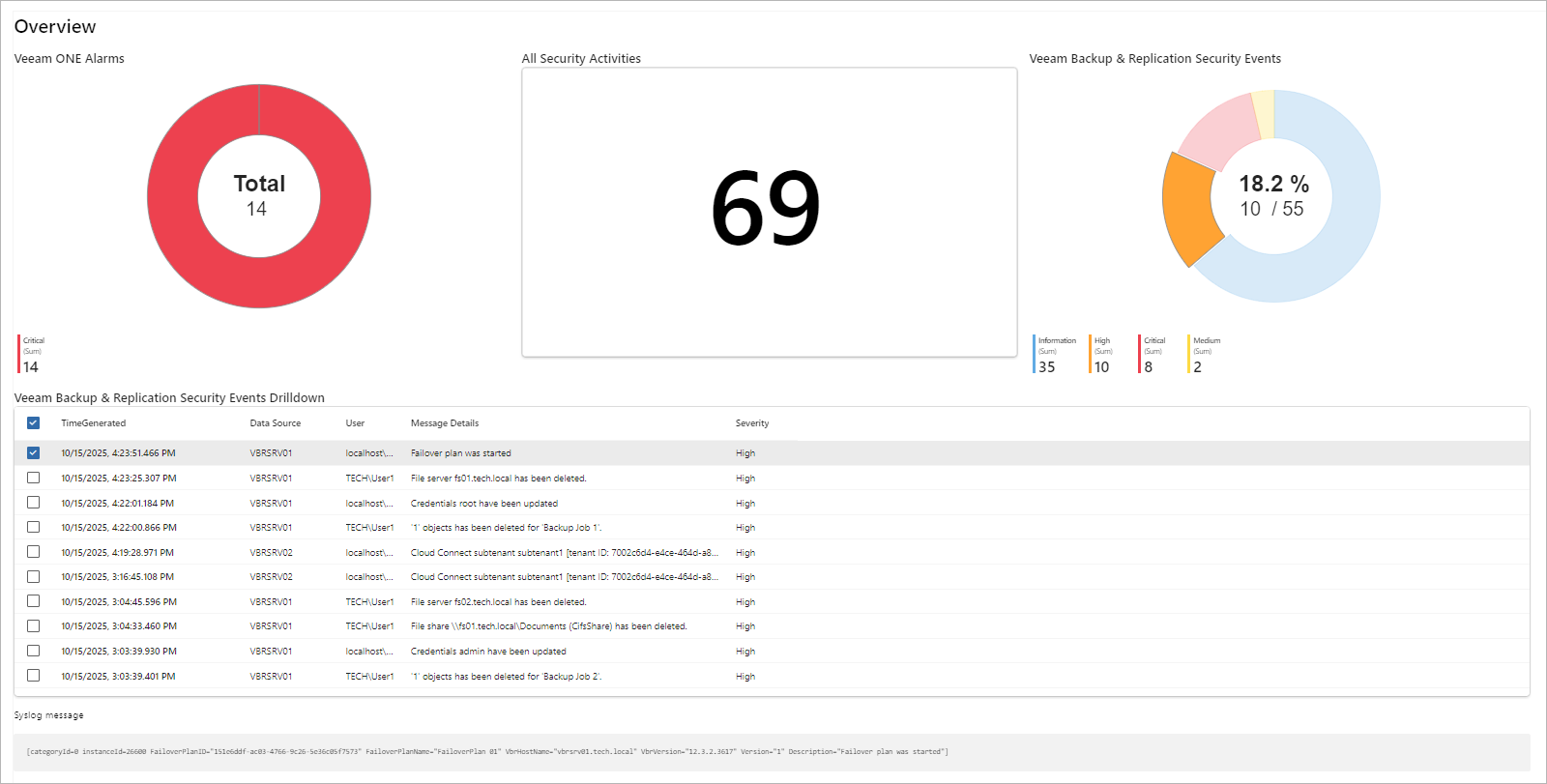
Task: Click the 'Veeam Backup & Replication Security Events Drilldown' heading
Action: coord(169,398)
